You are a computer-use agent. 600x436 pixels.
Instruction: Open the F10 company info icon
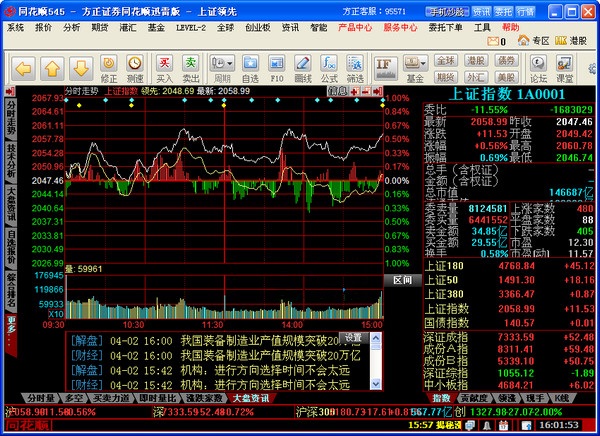coord(276,68)
